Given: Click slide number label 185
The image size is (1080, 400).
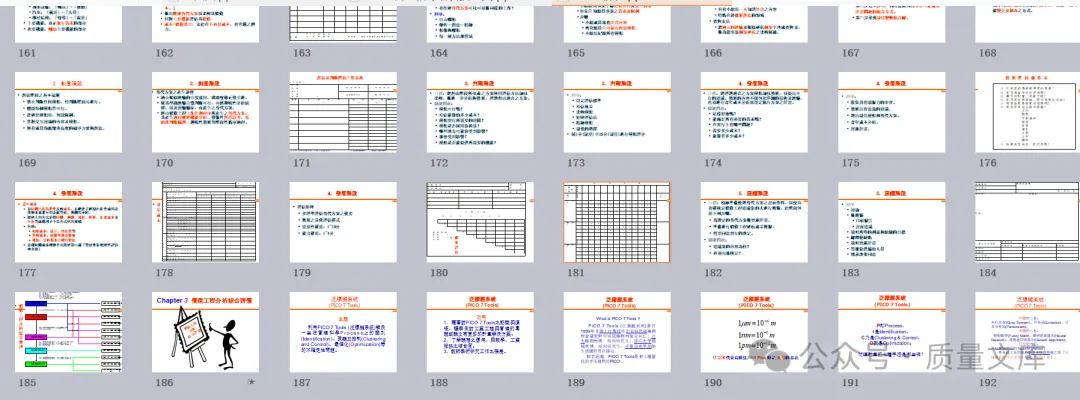Looking at the screenshot, I should point(28,383).
